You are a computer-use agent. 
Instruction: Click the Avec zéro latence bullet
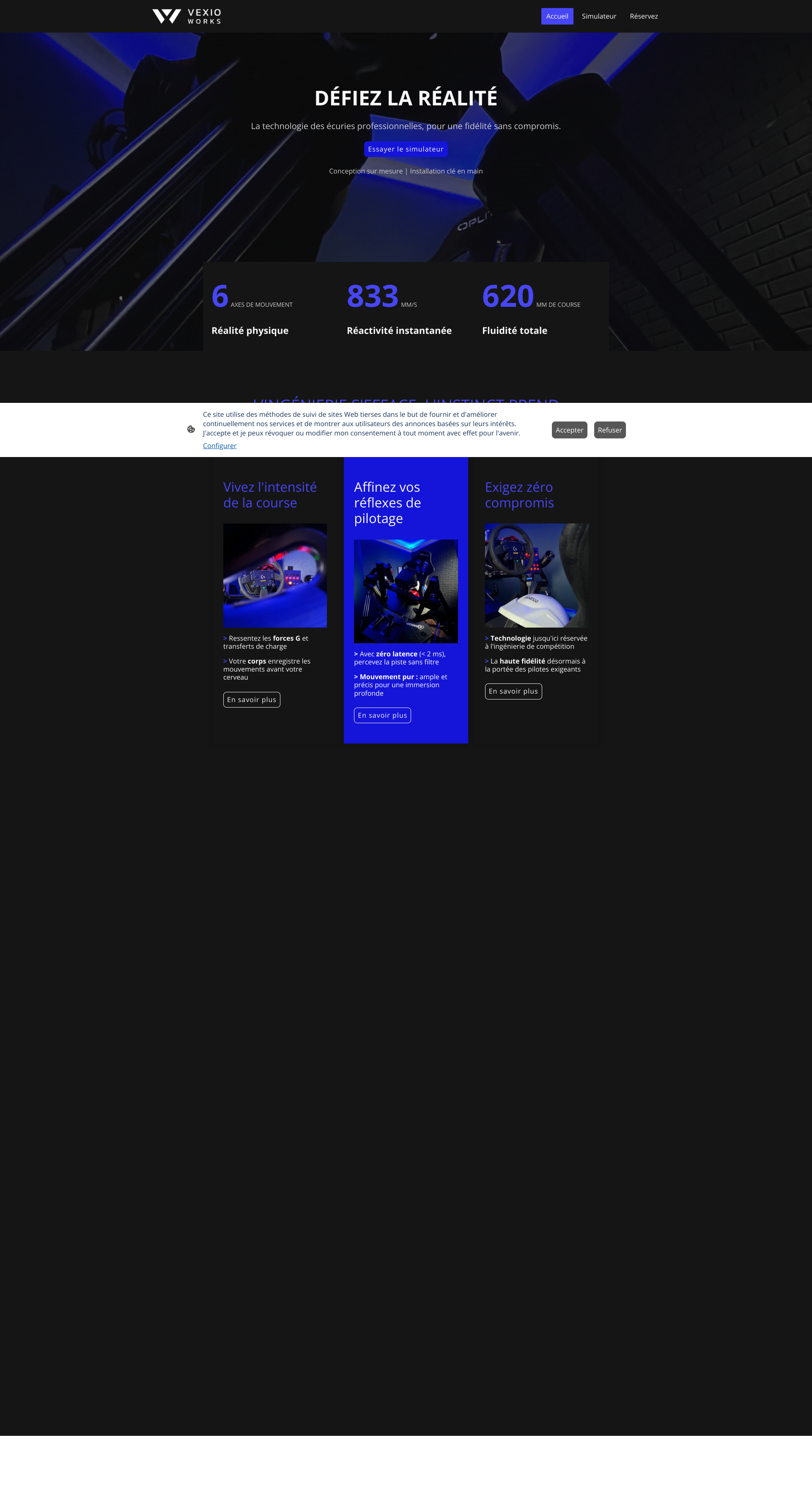coord(400,658)
